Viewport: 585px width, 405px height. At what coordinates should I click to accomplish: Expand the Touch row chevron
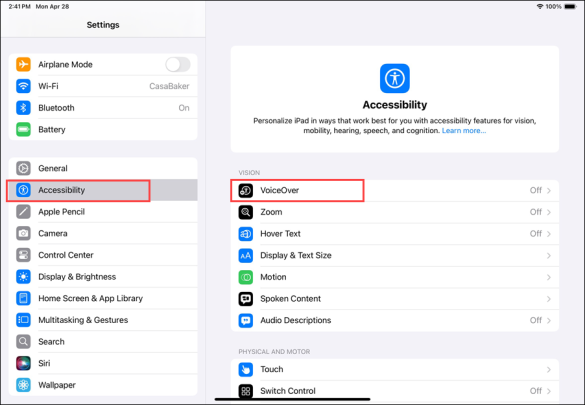coord(549,369)
